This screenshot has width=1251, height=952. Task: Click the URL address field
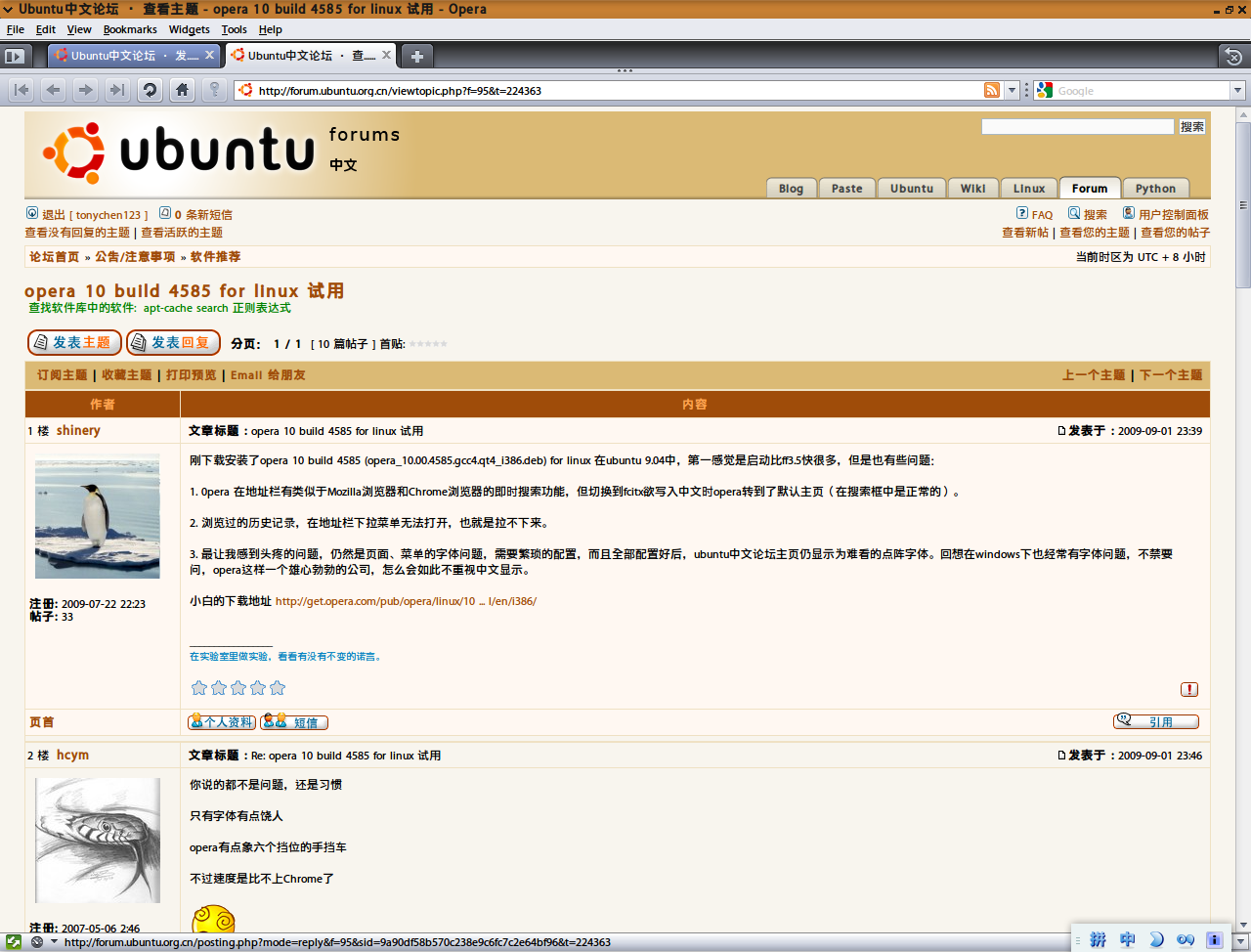coord(618,90)
